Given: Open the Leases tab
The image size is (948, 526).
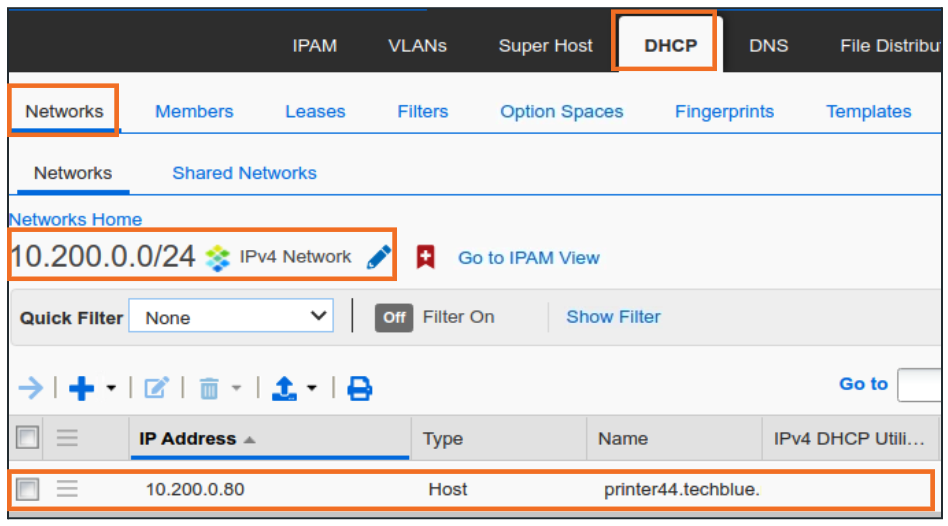Looking at the screenshot, I should coord(315,111).
